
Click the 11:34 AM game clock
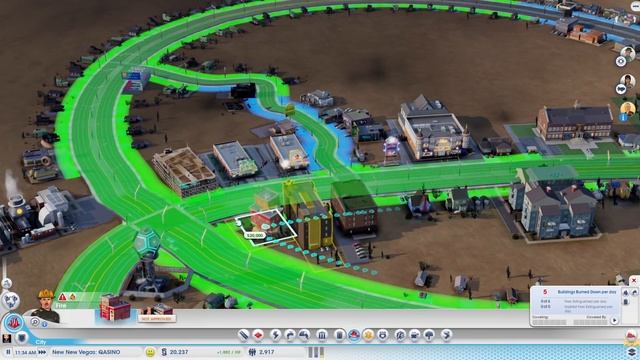pos(25,352)
